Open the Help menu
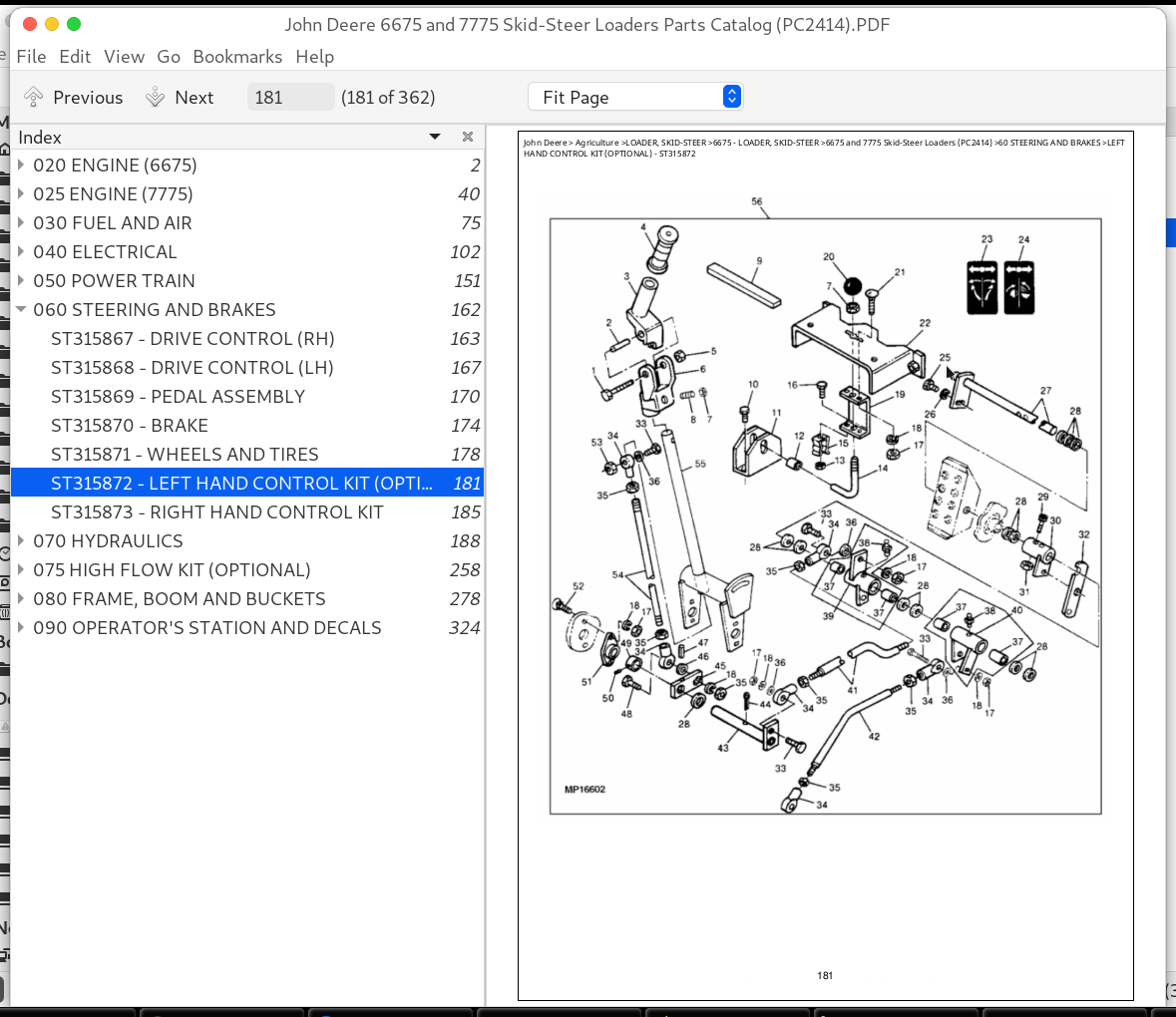The height and width of the screenshot is (1017, 1176). tap(315, 57)
